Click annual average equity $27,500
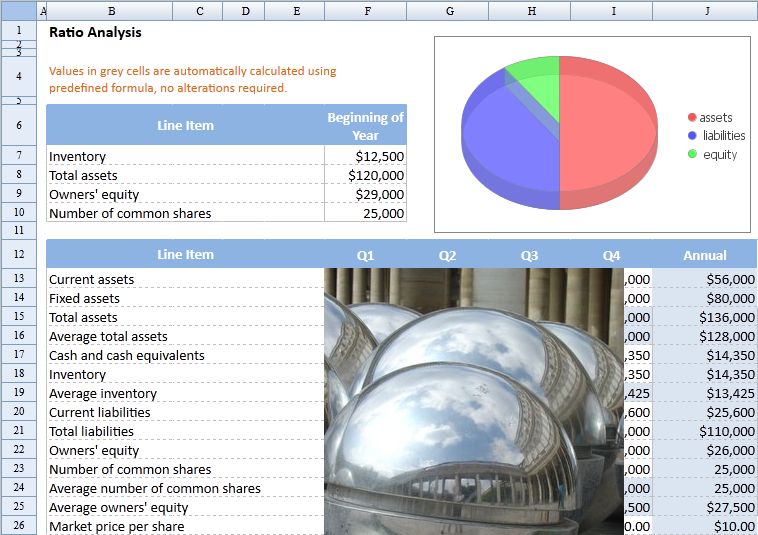This screenshot has width=758, height=535. [730, 507]
